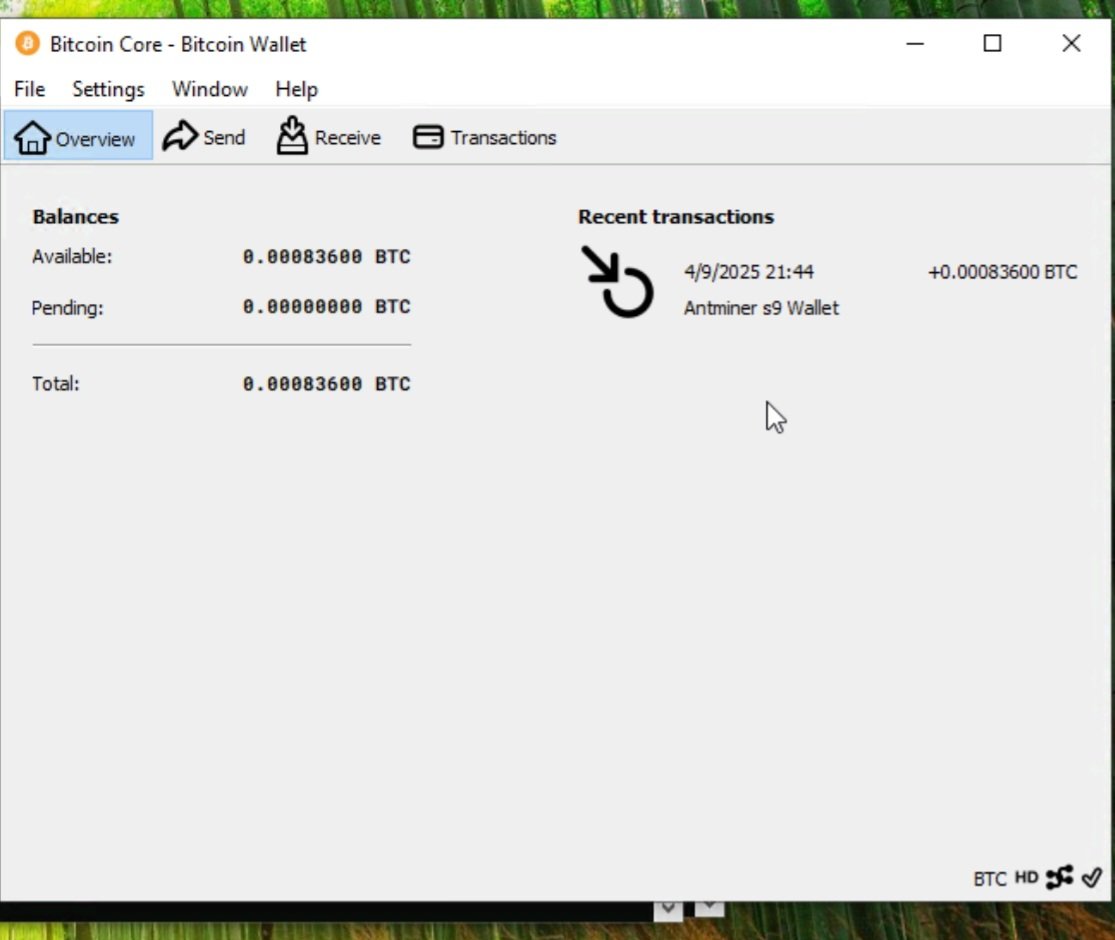Click the synchronization checkmark icon
The width and height of the screenshot is (1115, 940).
pos(1092,878)
